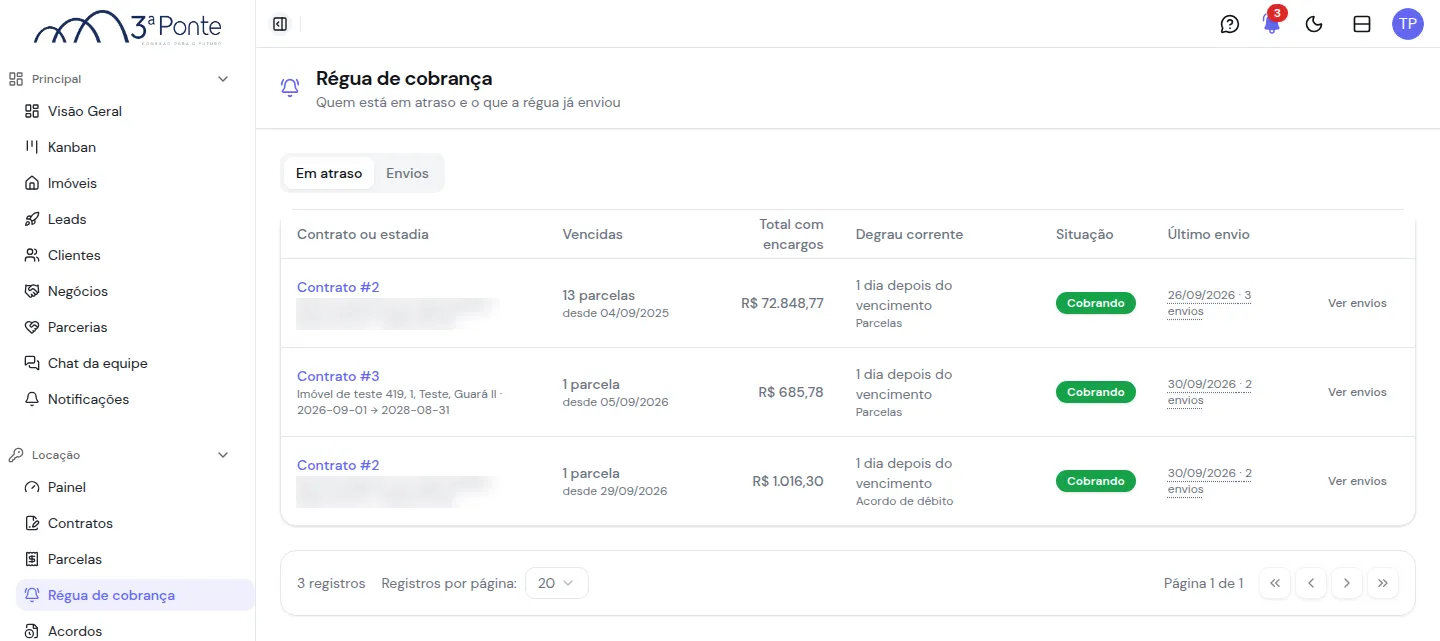Go to next page button
The height and width of the screenshot is (641, 1440).
click(x=1347, y=583)
